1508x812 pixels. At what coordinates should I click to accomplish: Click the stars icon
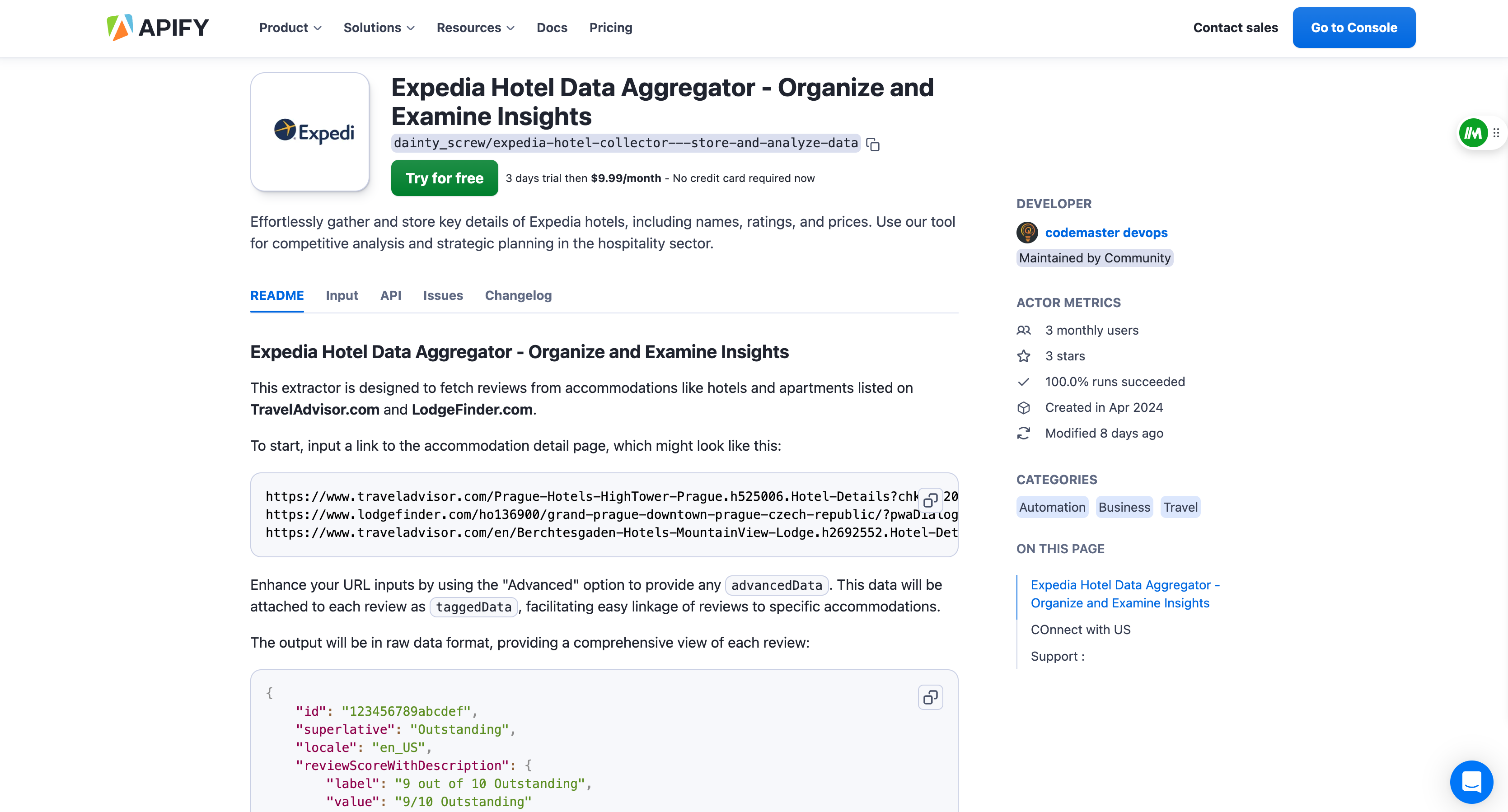coord(1023,356)
